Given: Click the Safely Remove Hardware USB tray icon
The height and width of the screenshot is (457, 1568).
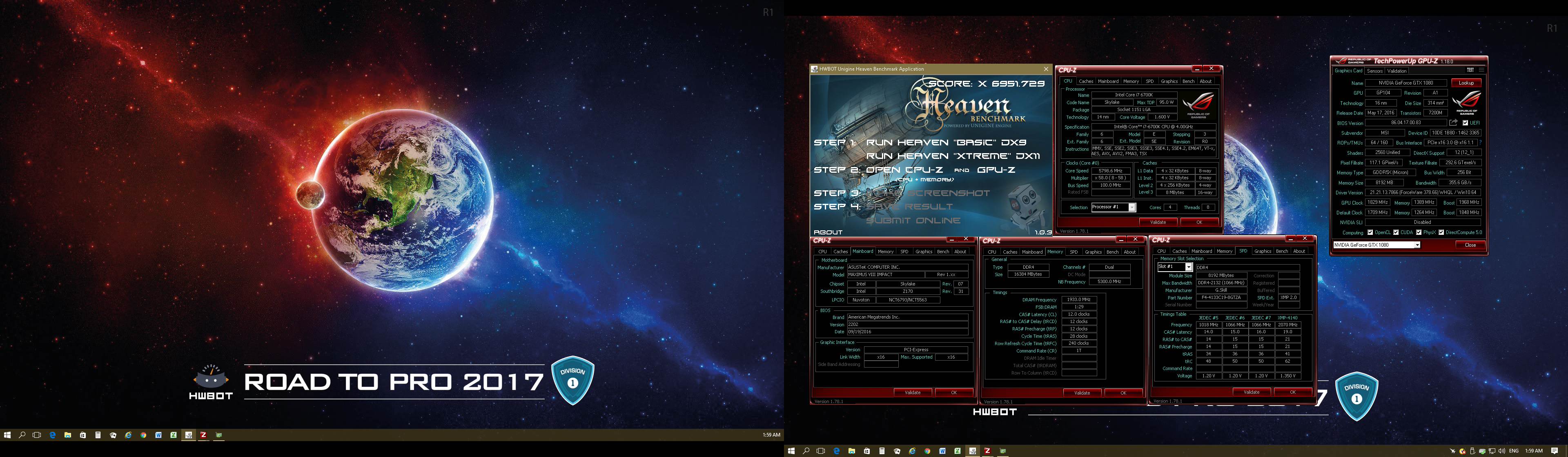Looking at the screenshot, I should 1473,451.
